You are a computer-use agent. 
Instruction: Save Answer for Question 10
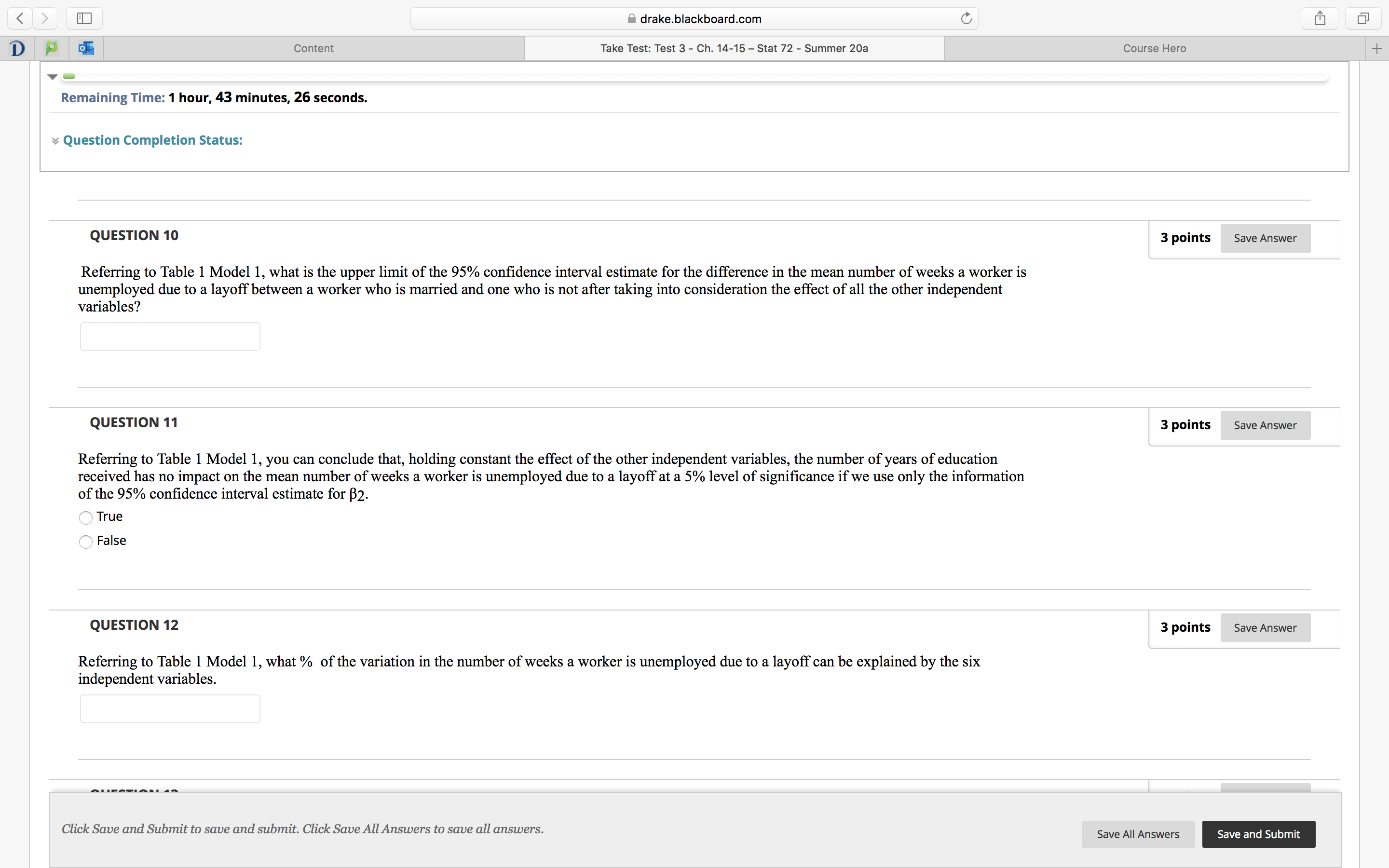(1265, 238)
